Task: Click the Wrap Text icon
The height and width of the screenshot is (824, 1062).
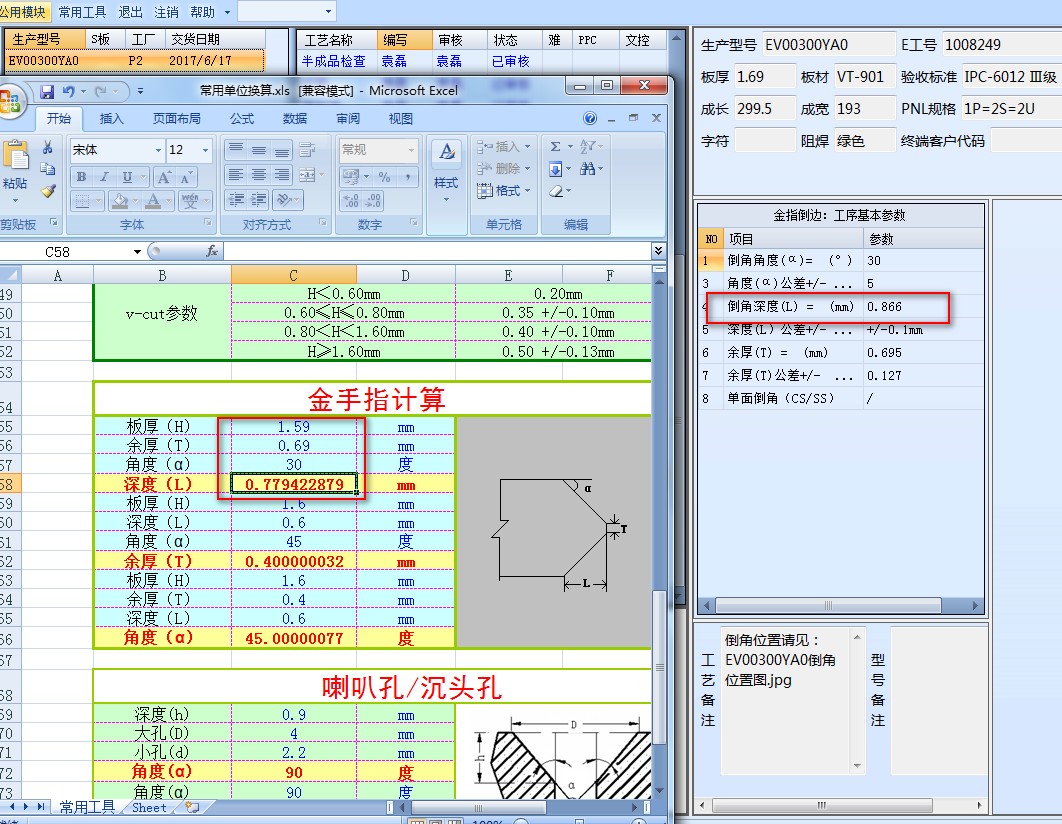Action: [x=307, y=149]
